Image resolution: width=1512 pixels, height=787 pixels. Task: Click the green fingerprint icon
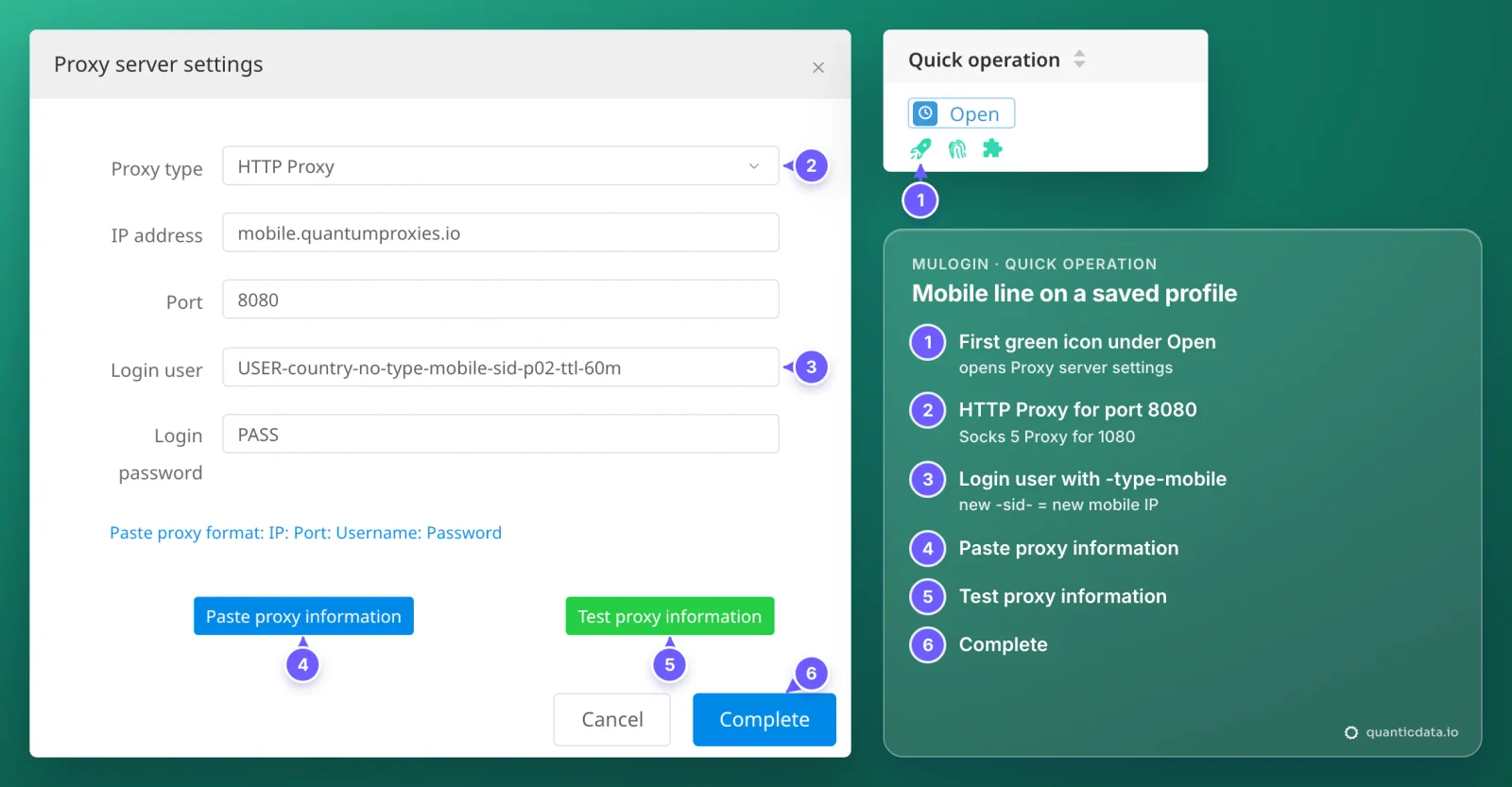[957, 149]
